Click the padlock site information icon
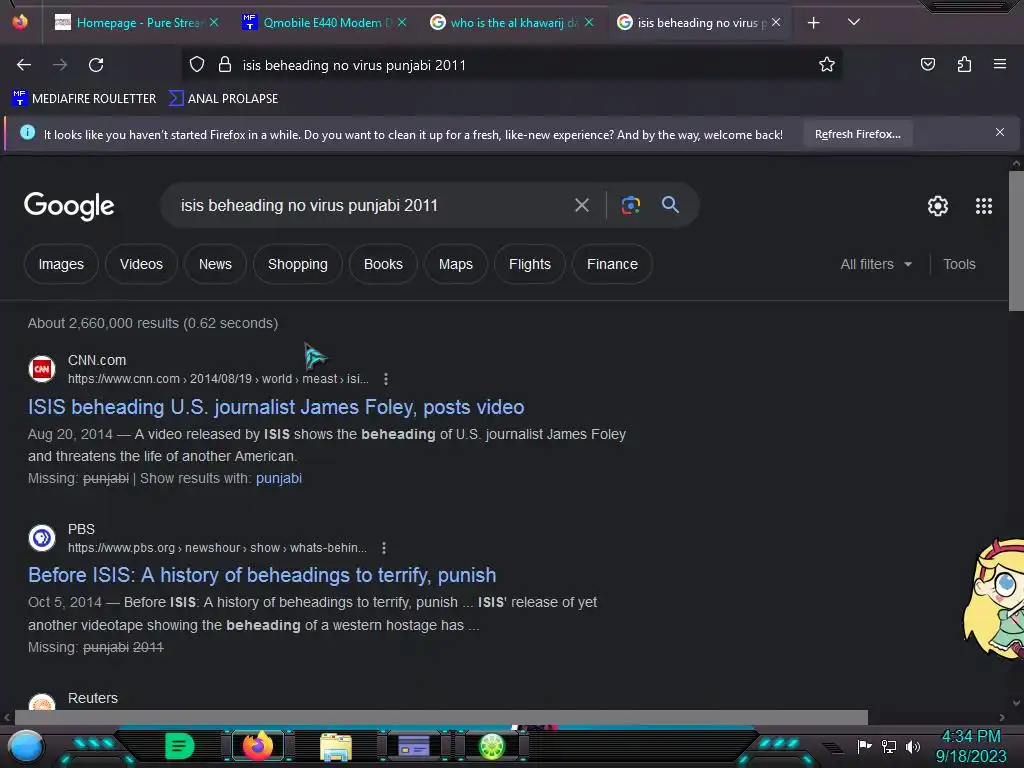Screen dimensions: 1024x768 (225, 65)
